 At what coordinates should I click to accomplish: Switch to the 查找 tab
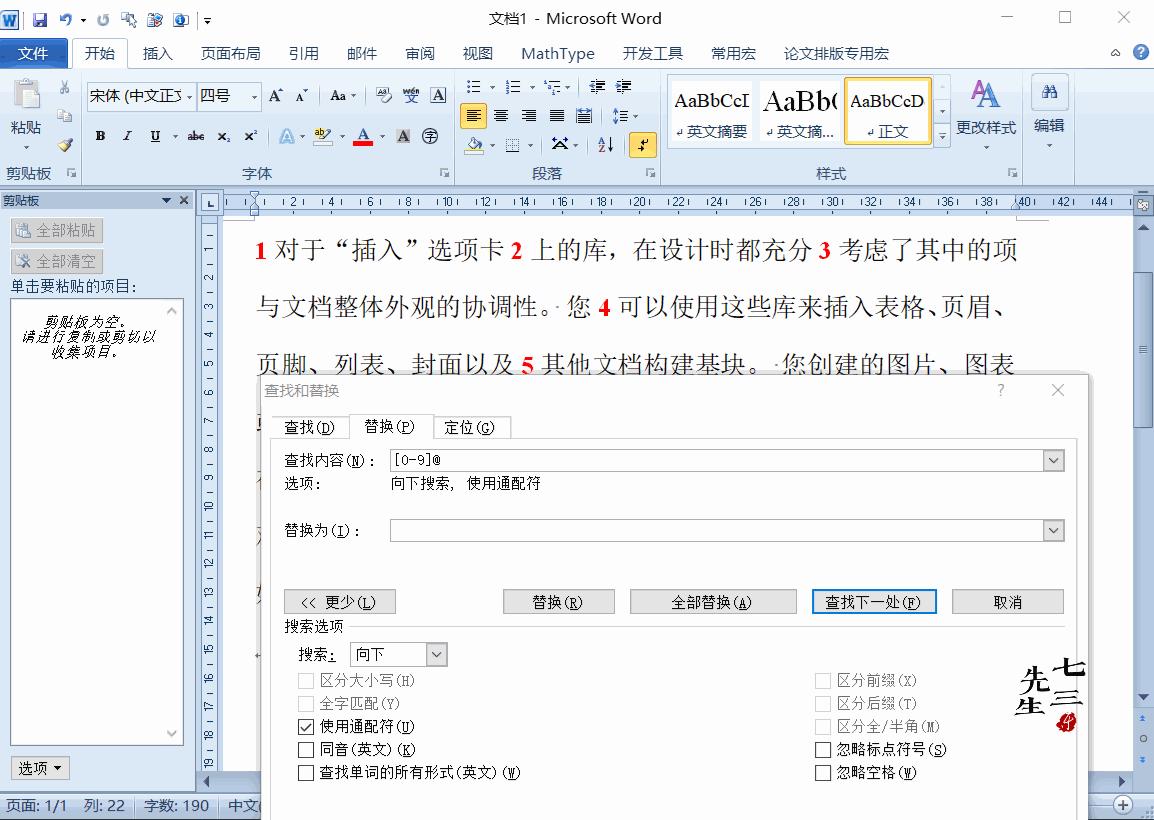tap(310, 427)
